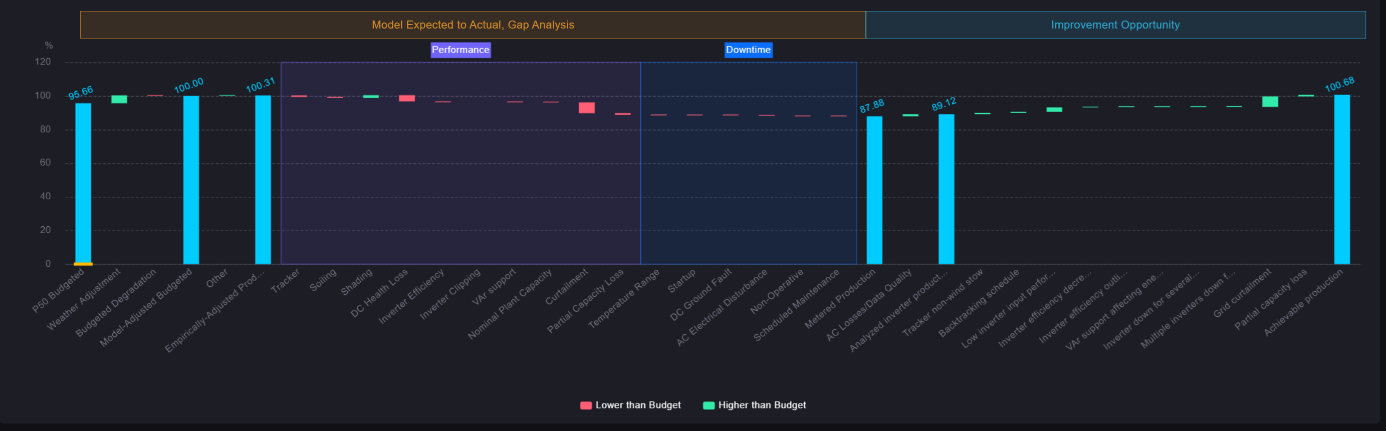Click the Empirically-Adjusted Production blue bar
1386x431 pixels.
263,180
